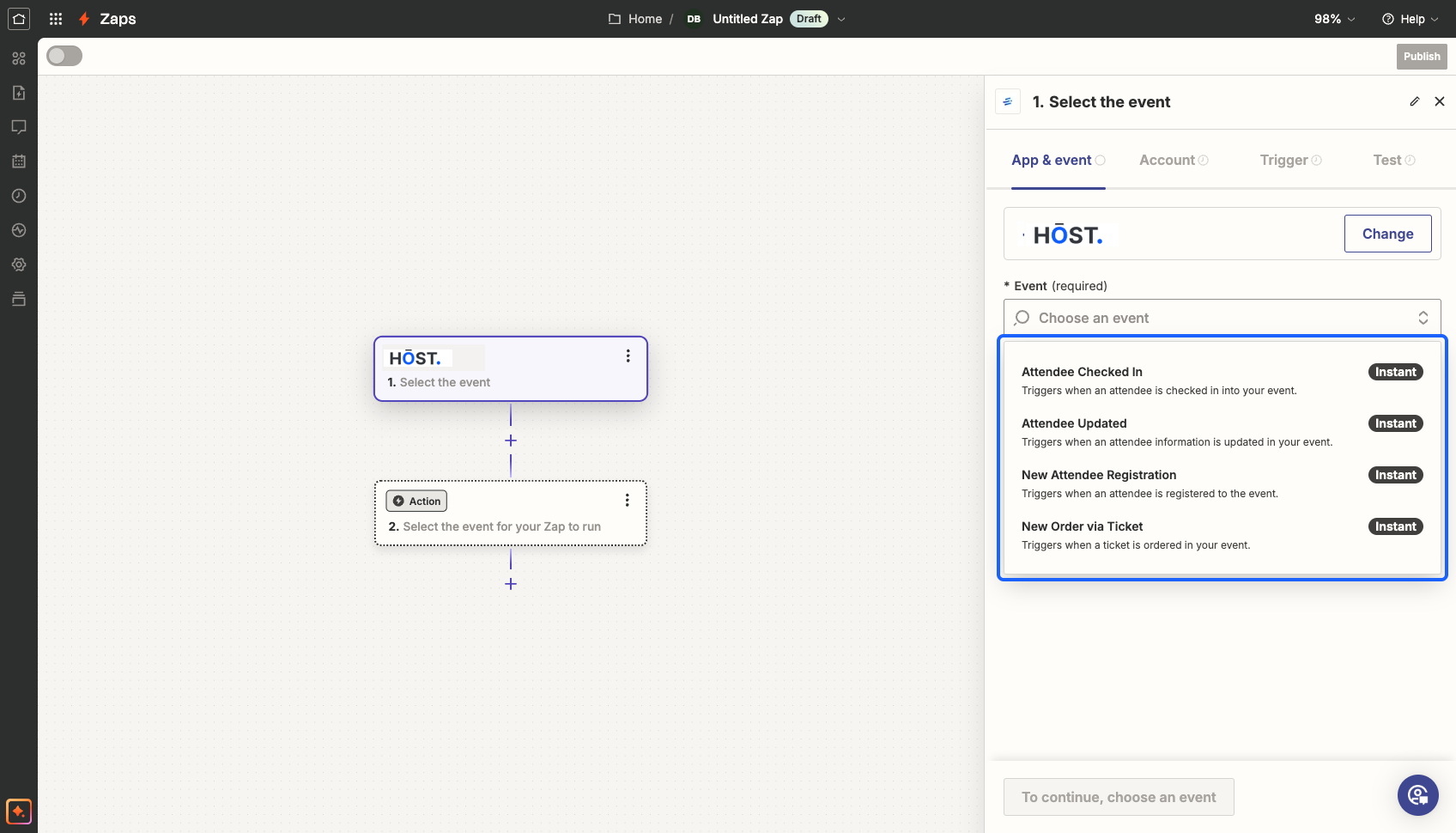Image resolution: width=1456 pixels, height=833 pixels.
Task: Click the Publish button
Action: [1422, 57]
